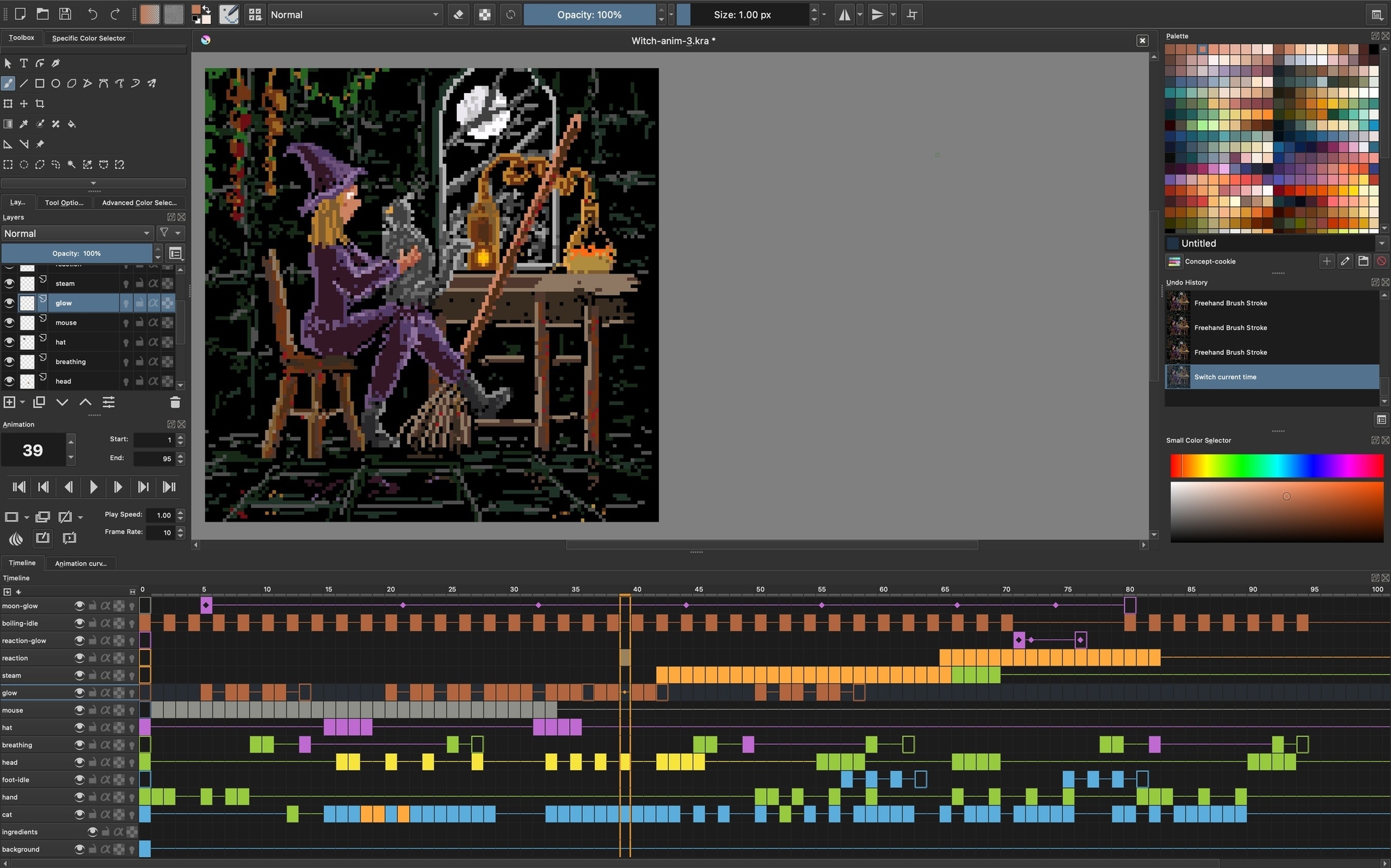Delete layer using the trash icon
Viewport: 1391px width, 868px height.
[175, 402]
